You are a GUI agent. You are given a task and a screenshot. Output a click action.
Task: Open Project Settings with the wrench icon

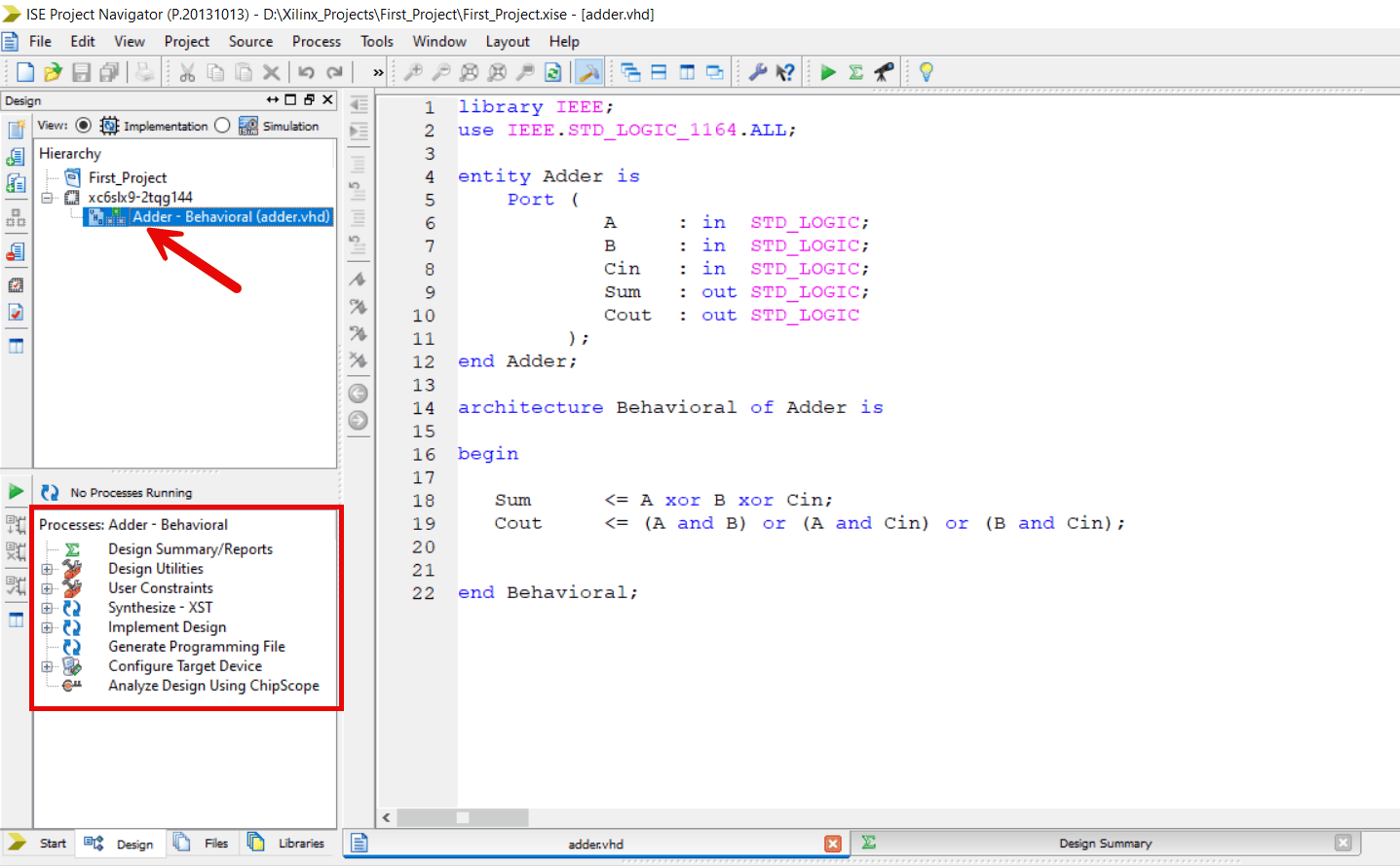point(757,71)
